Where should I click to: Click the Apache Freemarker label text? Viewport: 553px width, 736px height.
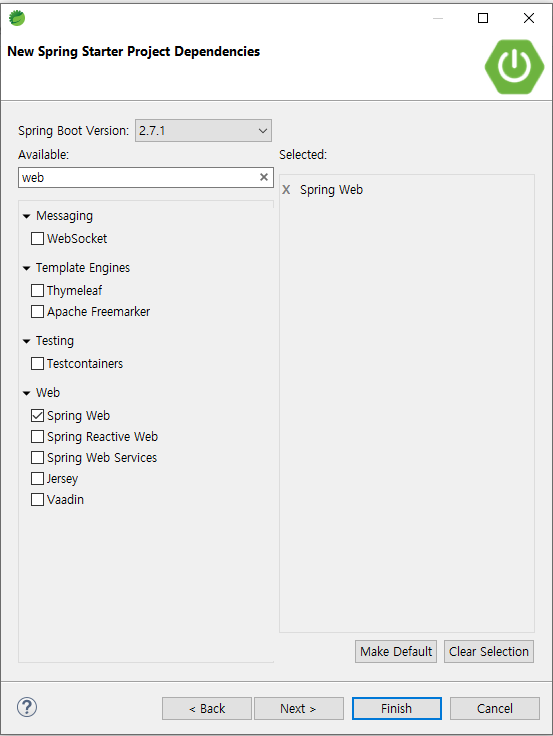99,312
